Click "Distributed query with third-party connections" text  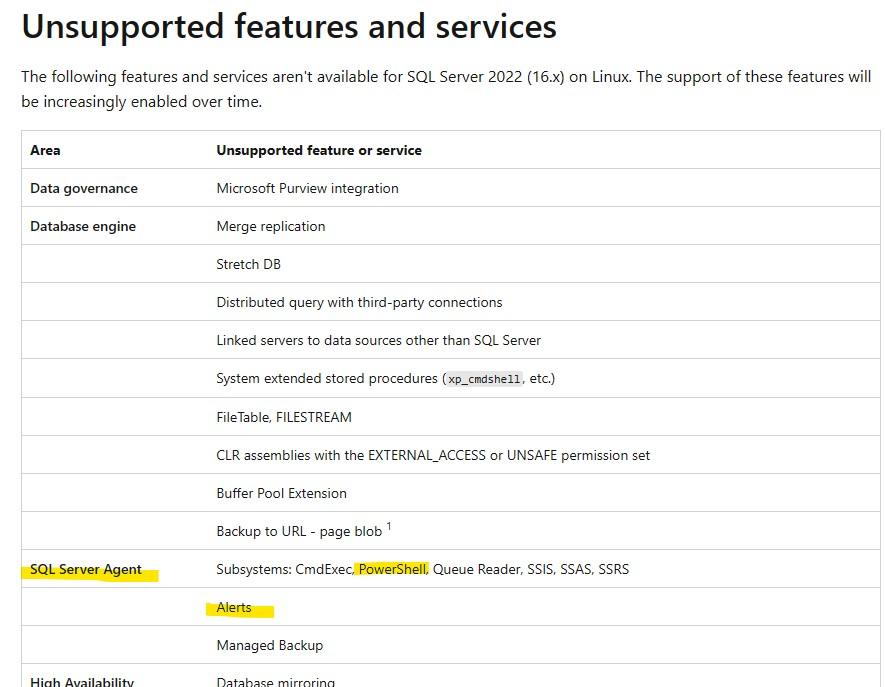pyautogui.click(x=359, y=302)
